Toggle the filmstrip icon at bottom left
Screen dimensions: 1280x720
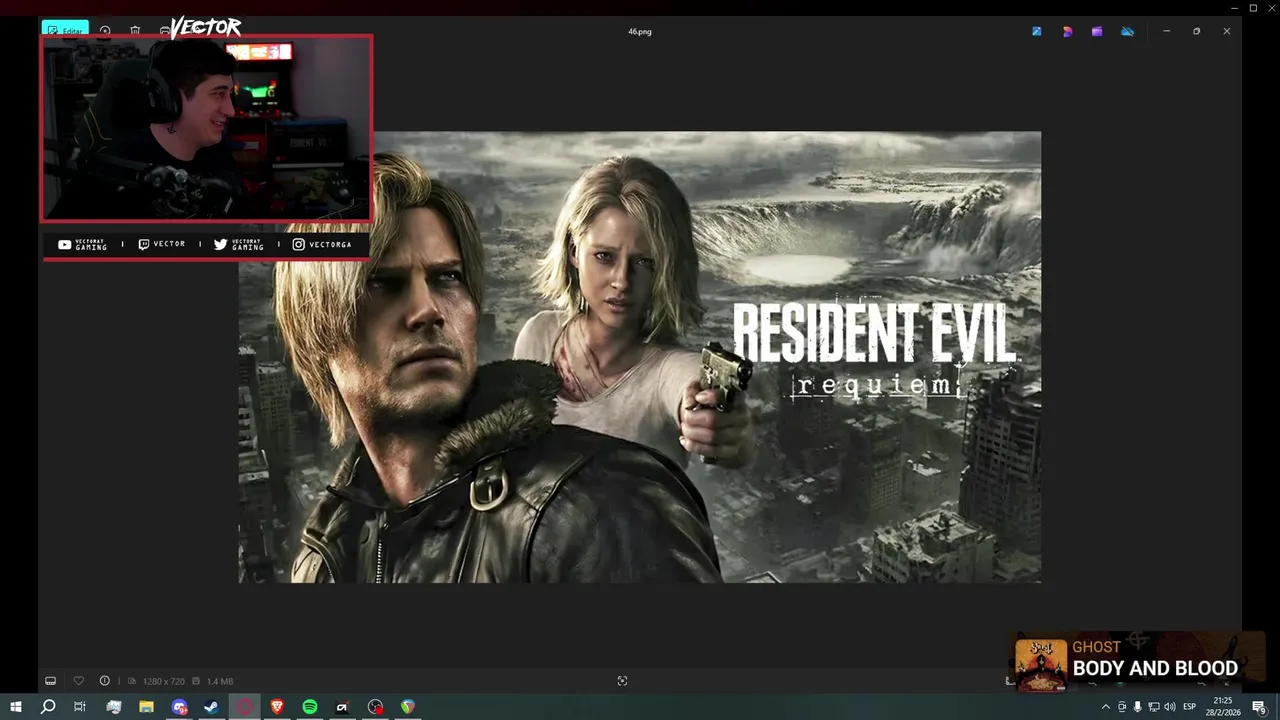coord(50,681)
